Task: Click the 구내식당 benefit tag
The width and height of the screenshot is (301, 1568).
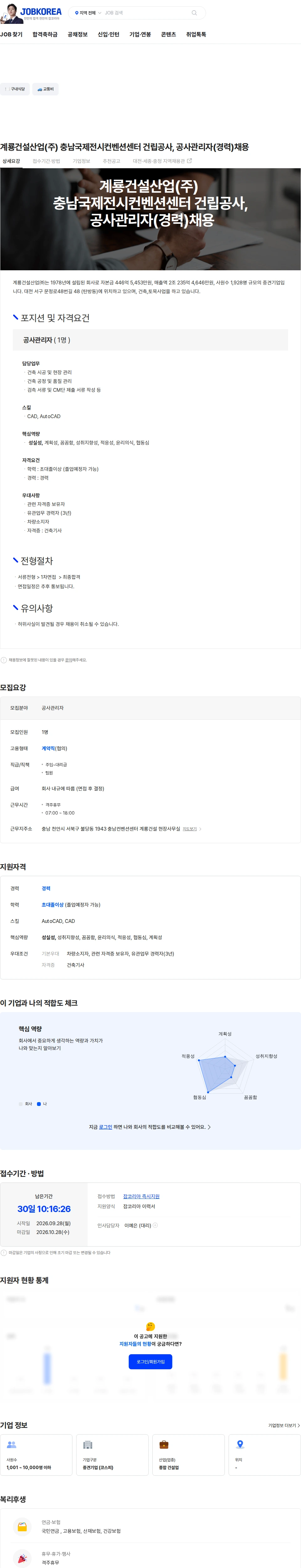Action: pyautogui.click(x=15, y=89)
